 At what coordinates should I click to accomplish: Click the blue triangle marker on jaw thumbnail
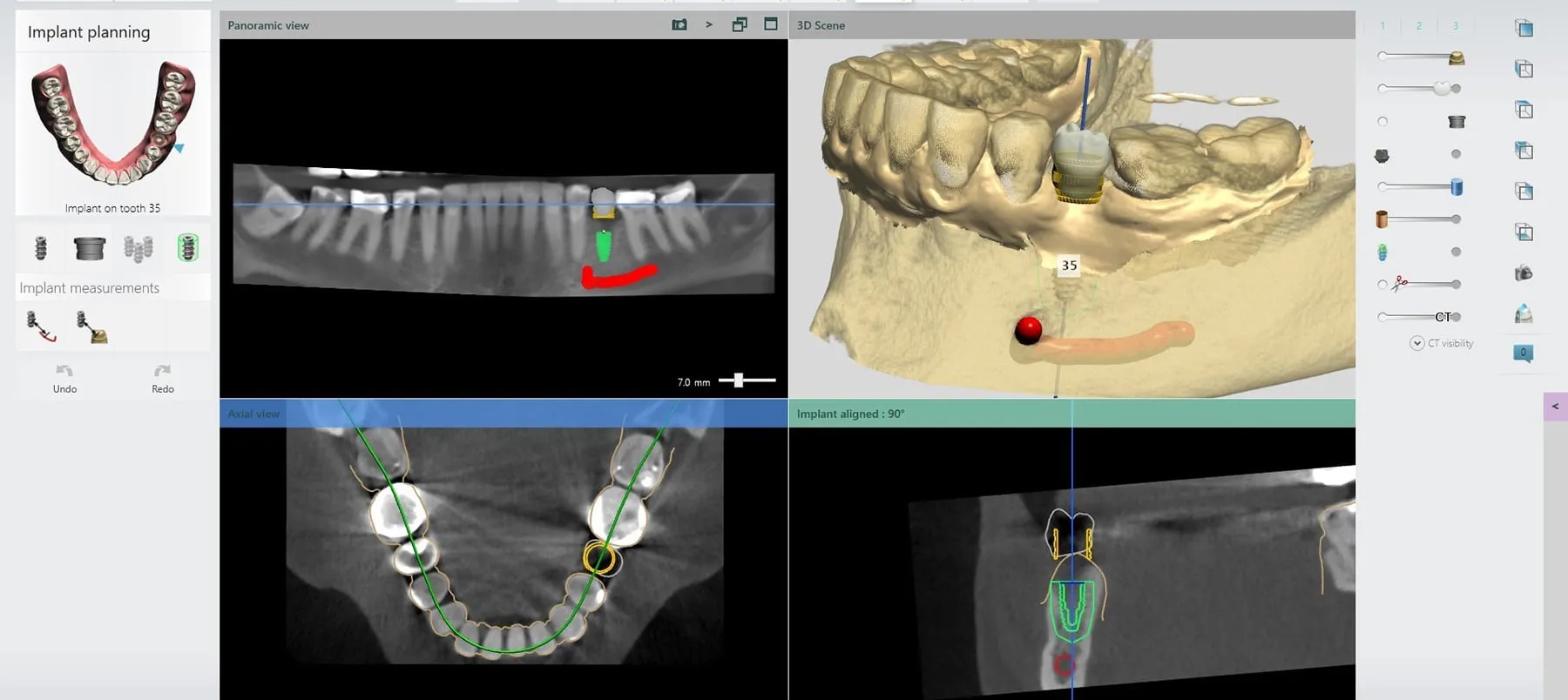[x=179, y=149]
